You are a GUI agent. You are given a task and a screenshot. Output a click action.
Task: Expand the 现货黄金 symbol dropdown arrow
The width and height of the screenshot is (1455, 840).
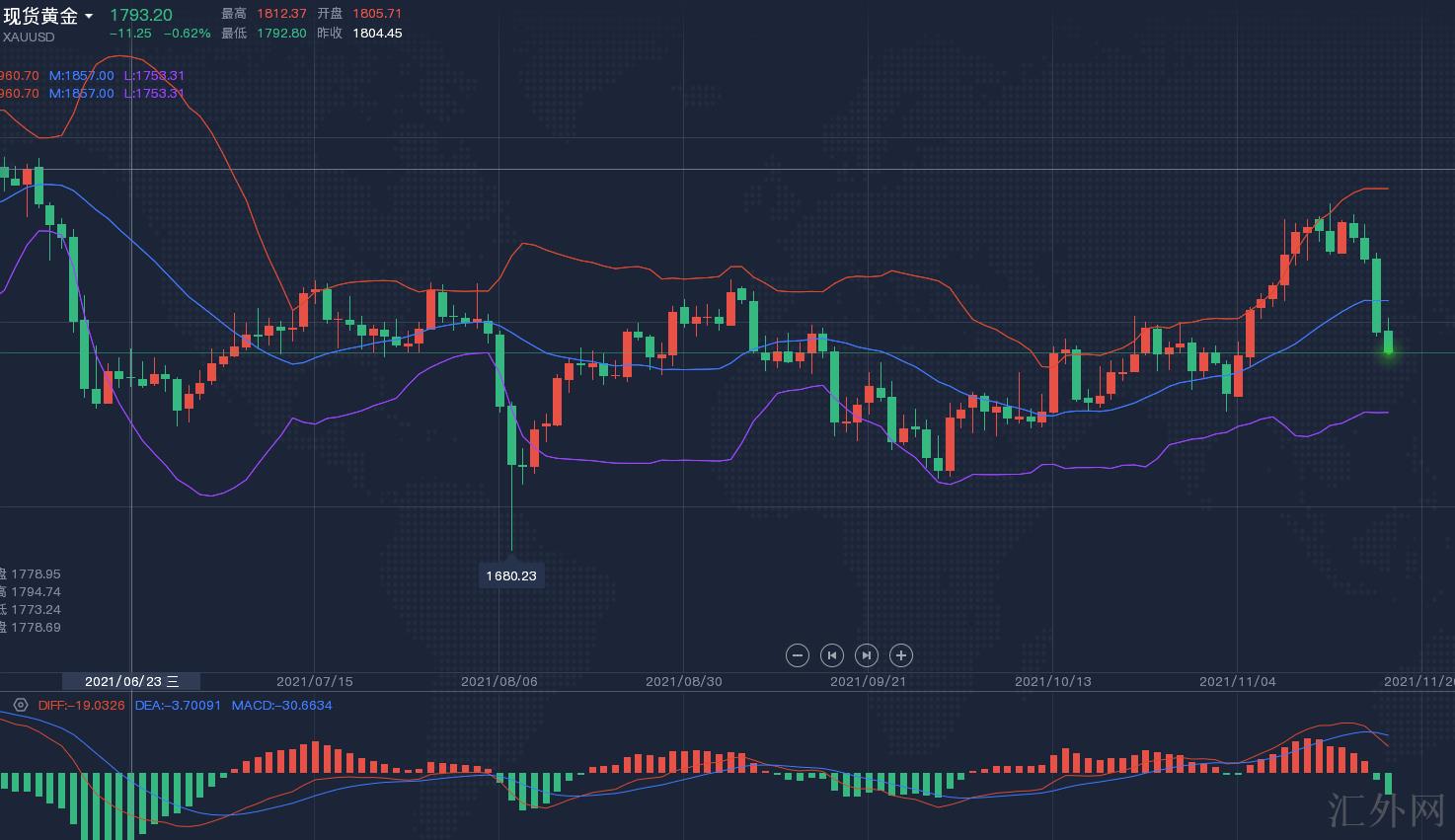click(x=90, y=17)
